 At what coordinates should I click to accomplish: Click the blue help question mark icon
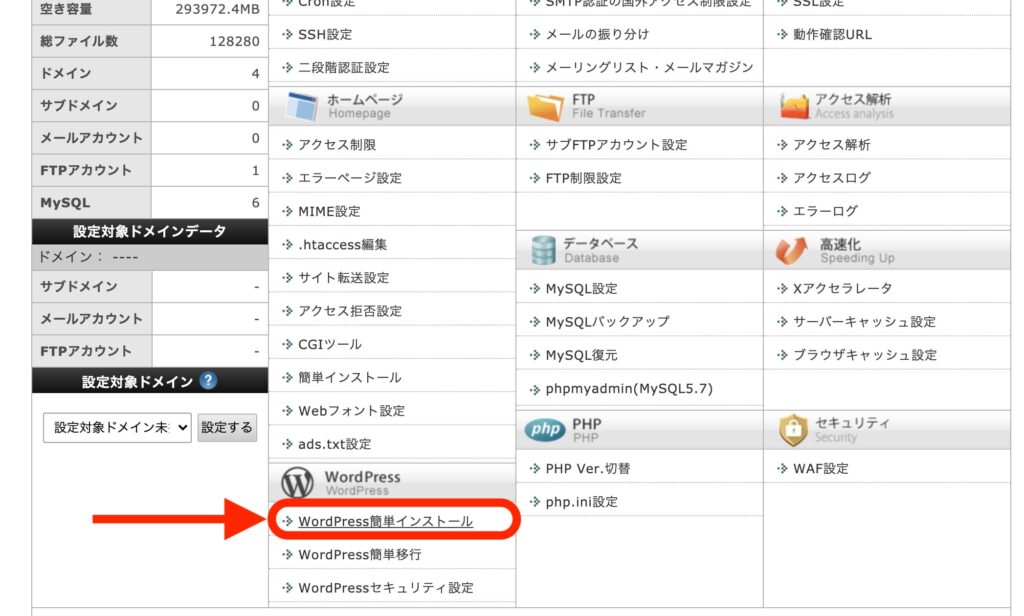208,381
